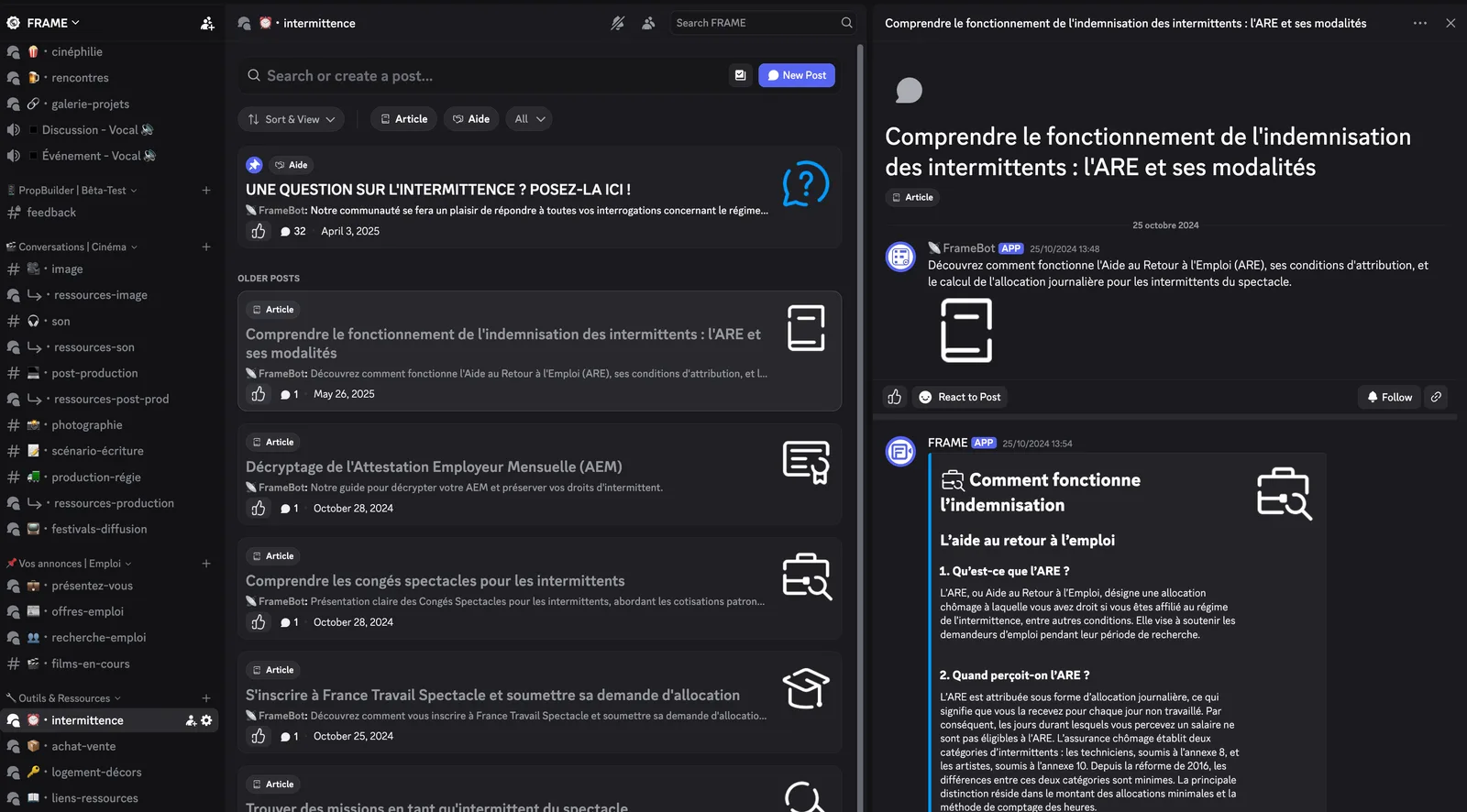Viewport: 1467px width, 812px height.
Task: Collapse the Vos annonces | Emploi category
Action: pyautogui.click(x=69, y=564)
